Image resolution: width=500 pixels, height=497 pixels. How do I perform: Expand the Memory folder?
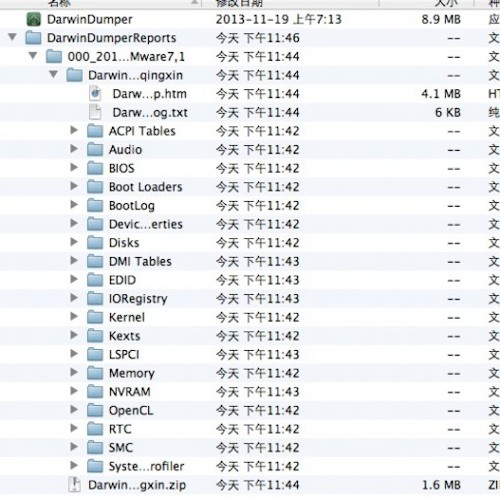click(x=74, y=372)
